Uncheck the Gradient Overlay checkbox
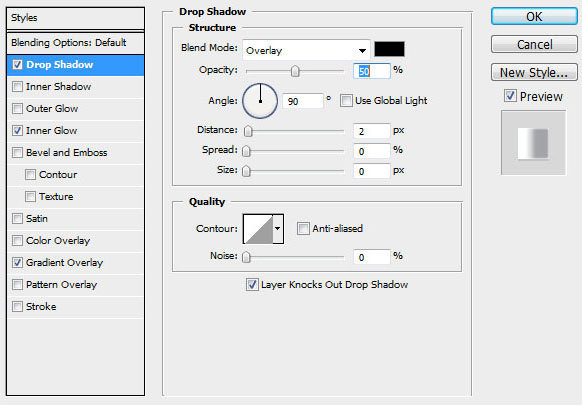Image resolution: width=582 pixels, height=405 pixels. point(17,262)
